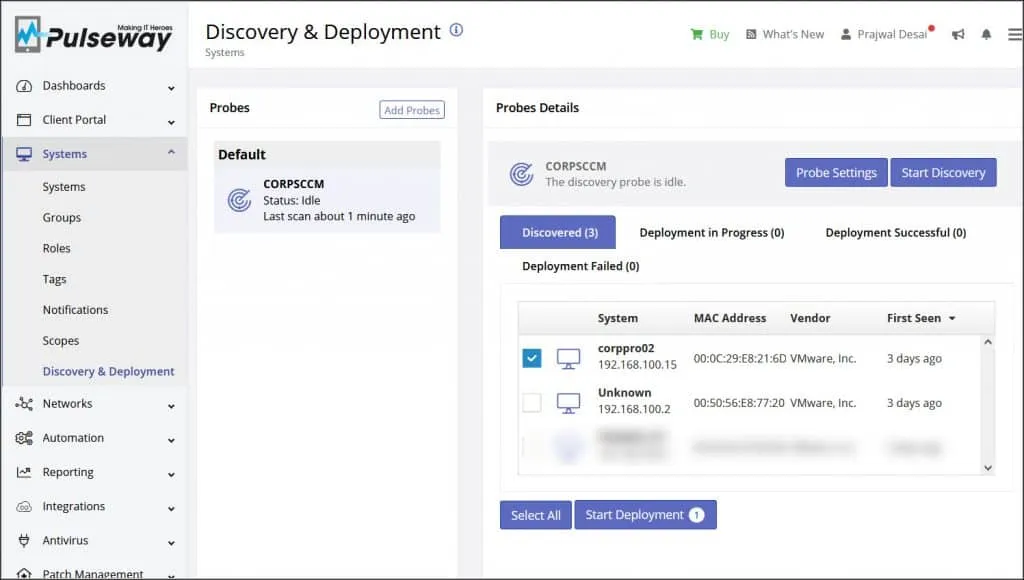Expand the Client Portal chevron
The width and height of the screenshot is (1024, 580).
[x=171, y=121]
